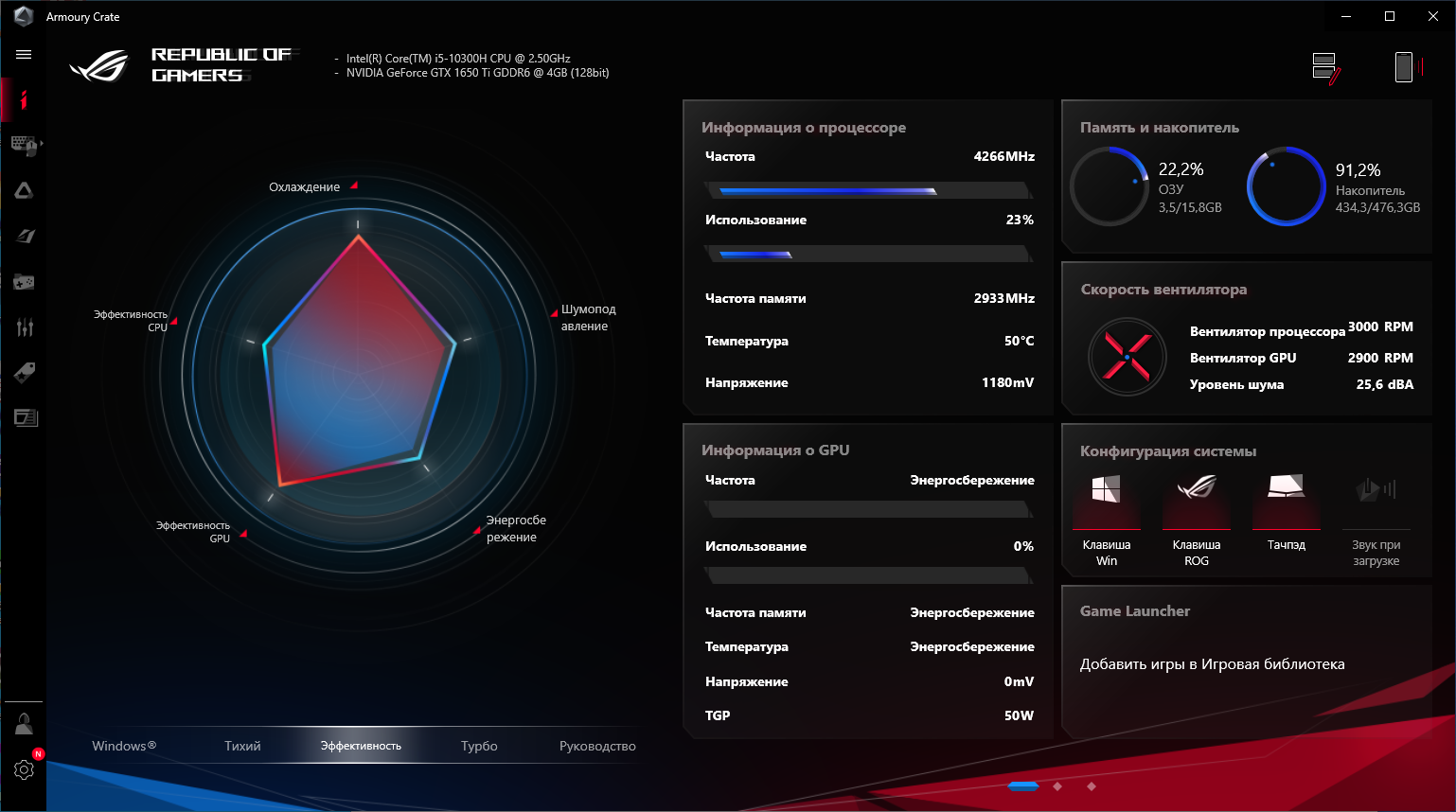Click the Эффективность GPU radar label

tap(193, 532)
